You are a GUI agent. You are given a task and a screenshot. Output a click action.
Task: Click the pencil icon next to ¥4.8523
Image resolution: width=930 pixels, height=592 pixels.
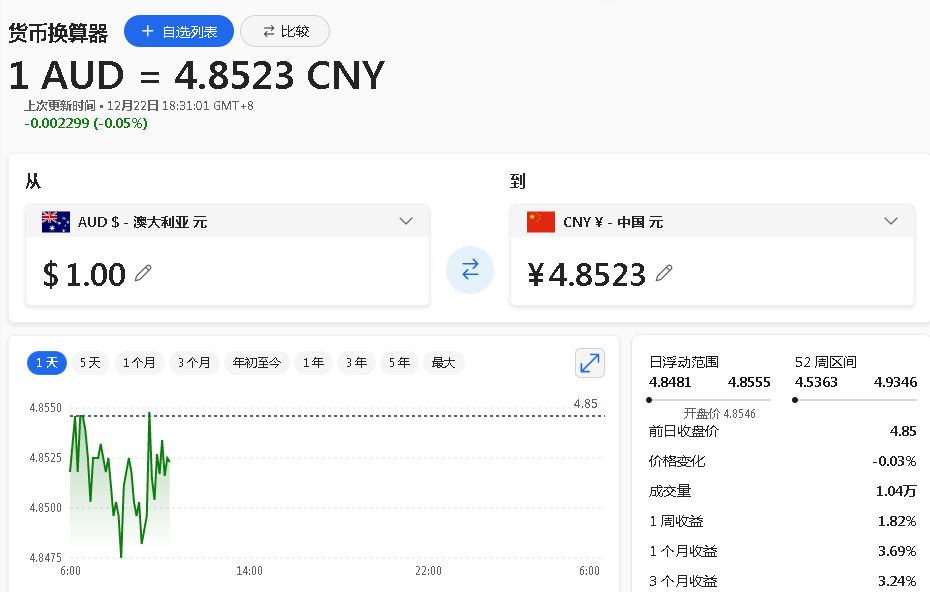coord(664,273)
